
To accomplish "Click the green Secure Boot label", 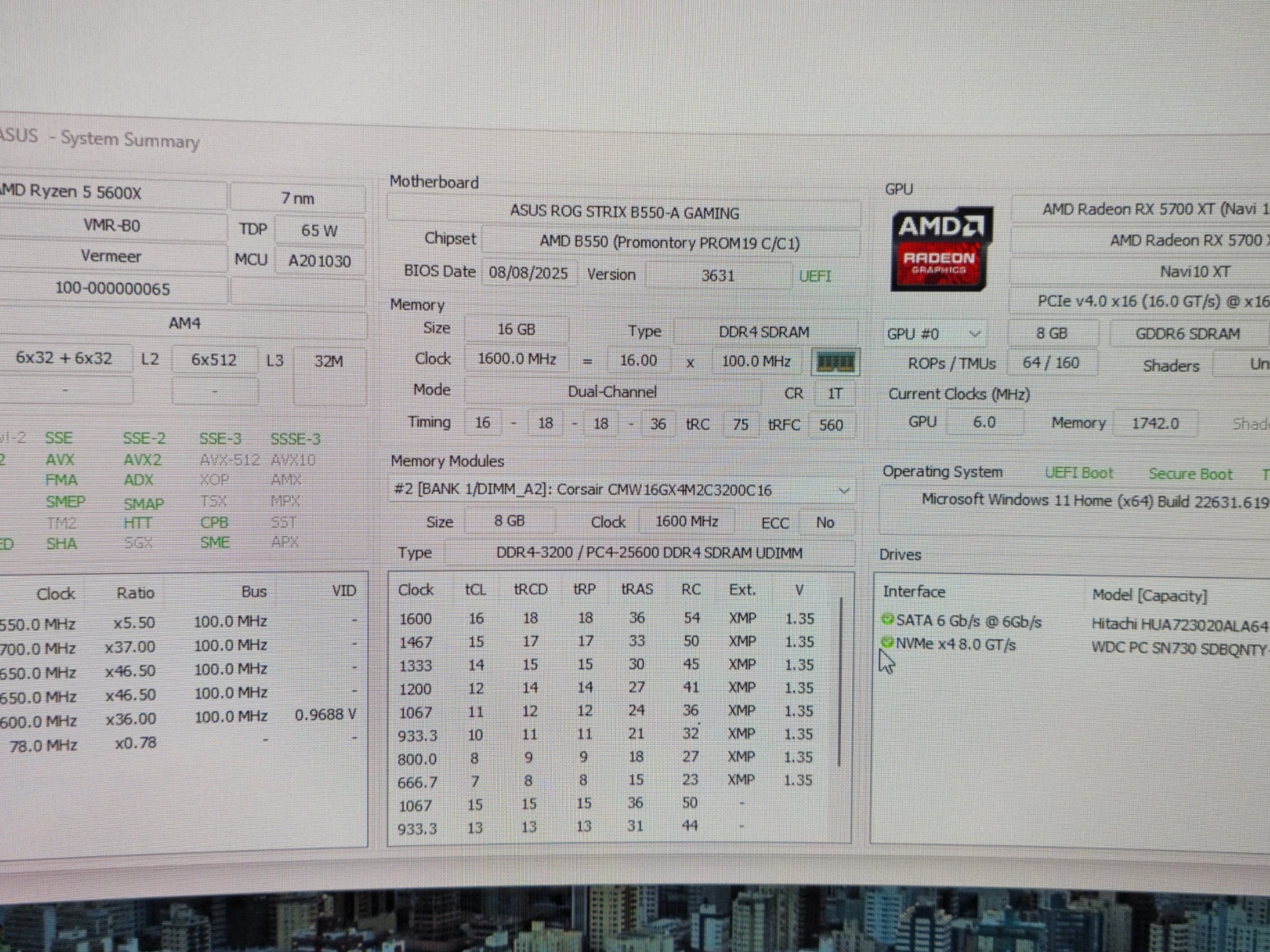I will (x=1190, y=474).
